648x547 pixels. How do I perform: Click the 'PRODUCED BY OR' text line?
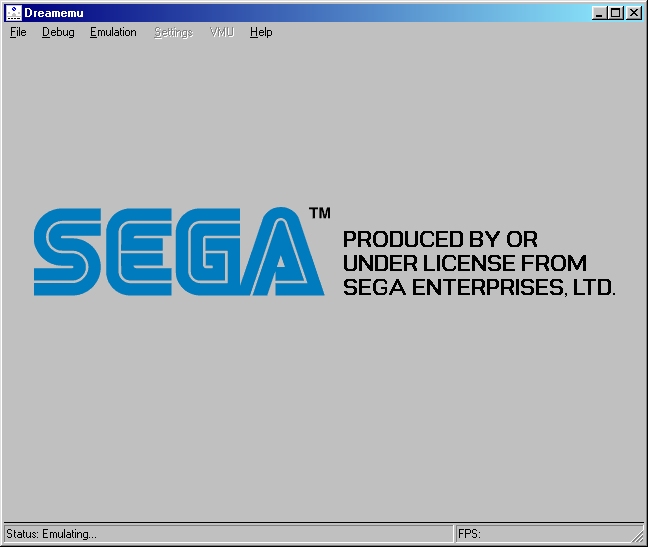click(441, 239)
